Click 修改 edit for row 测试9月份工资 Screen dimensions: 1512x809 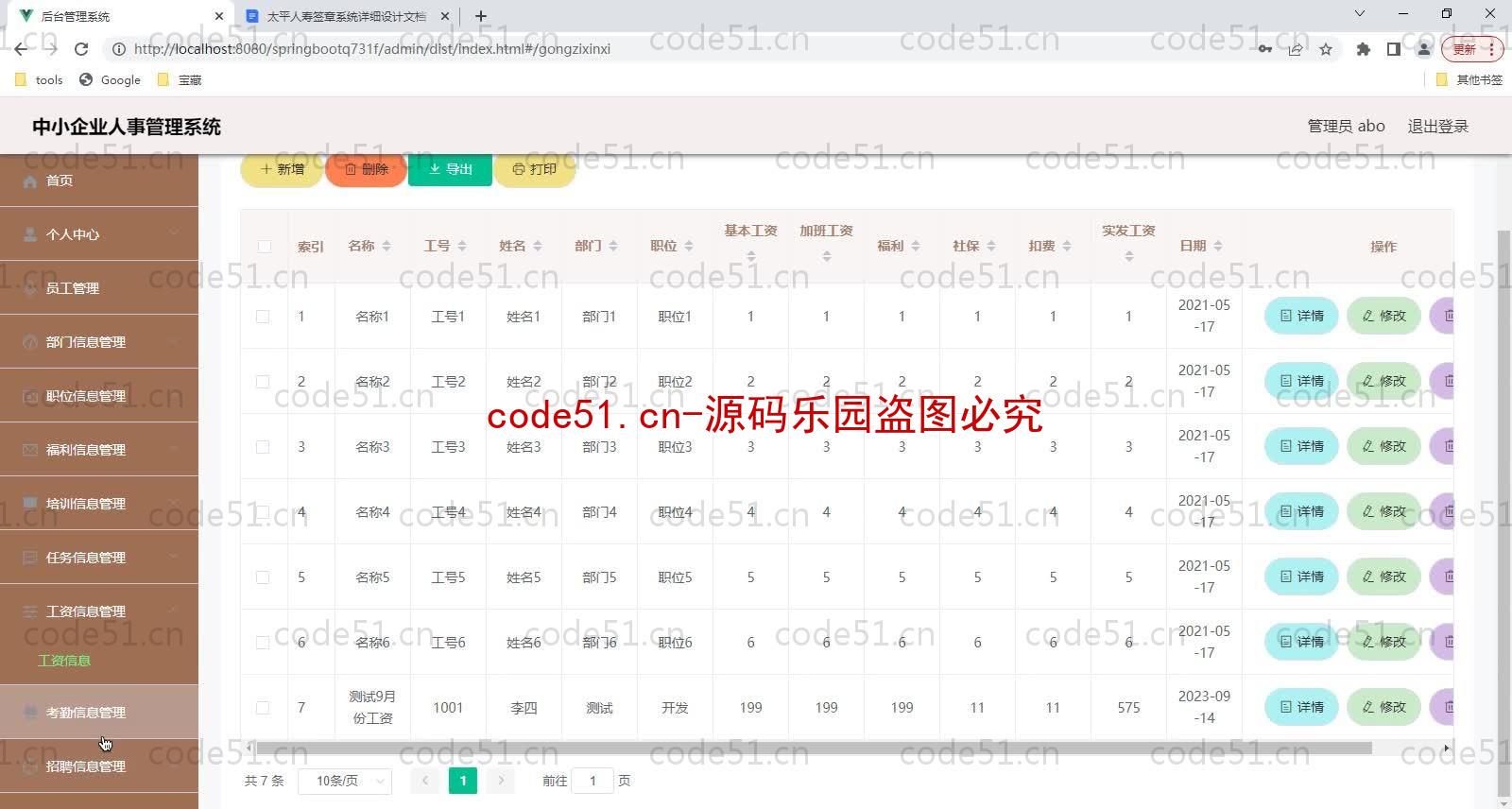1383,707
